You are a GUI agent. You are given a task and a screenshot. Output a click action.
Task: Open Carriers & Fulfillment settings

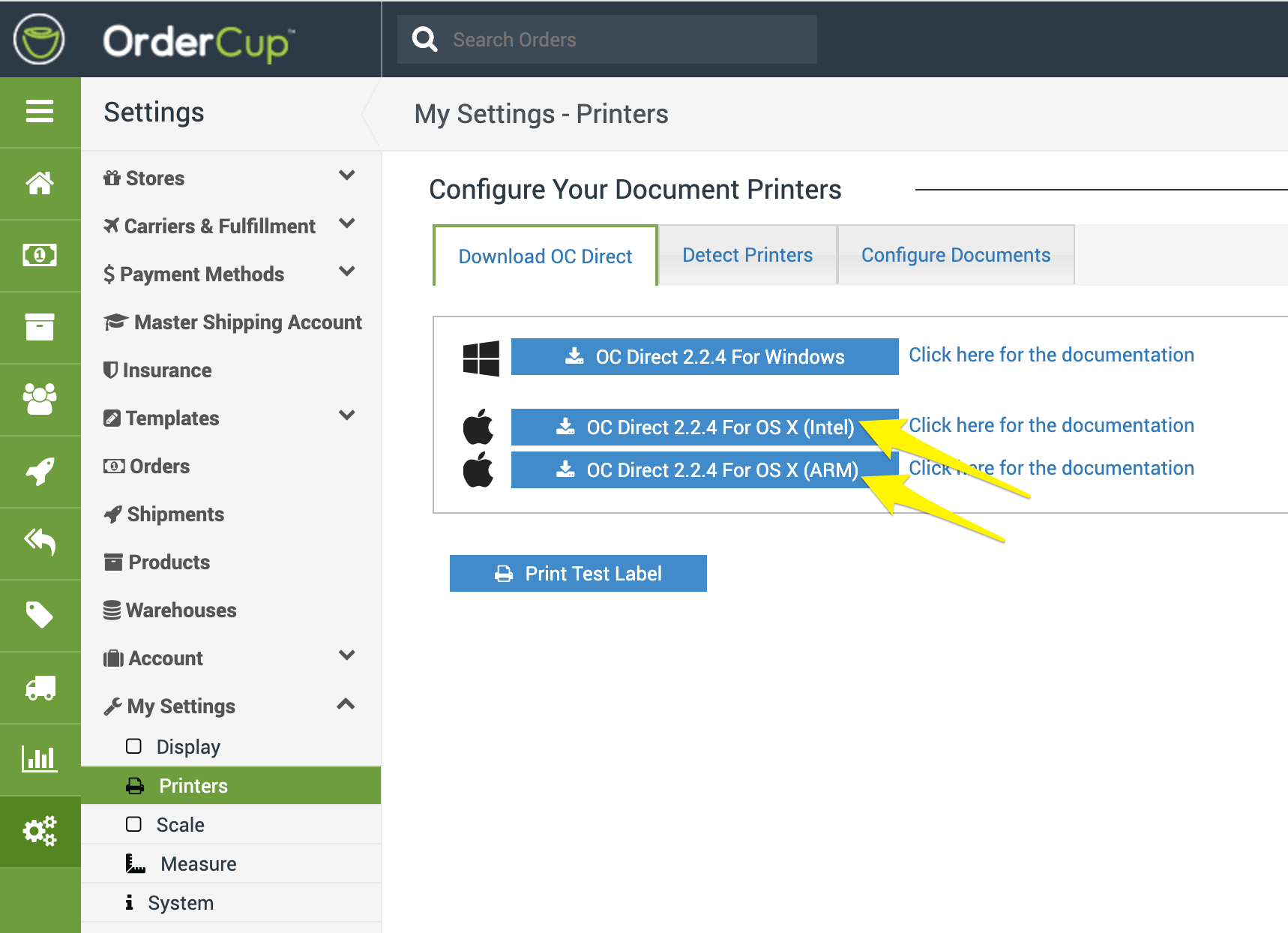click(209, 226)
